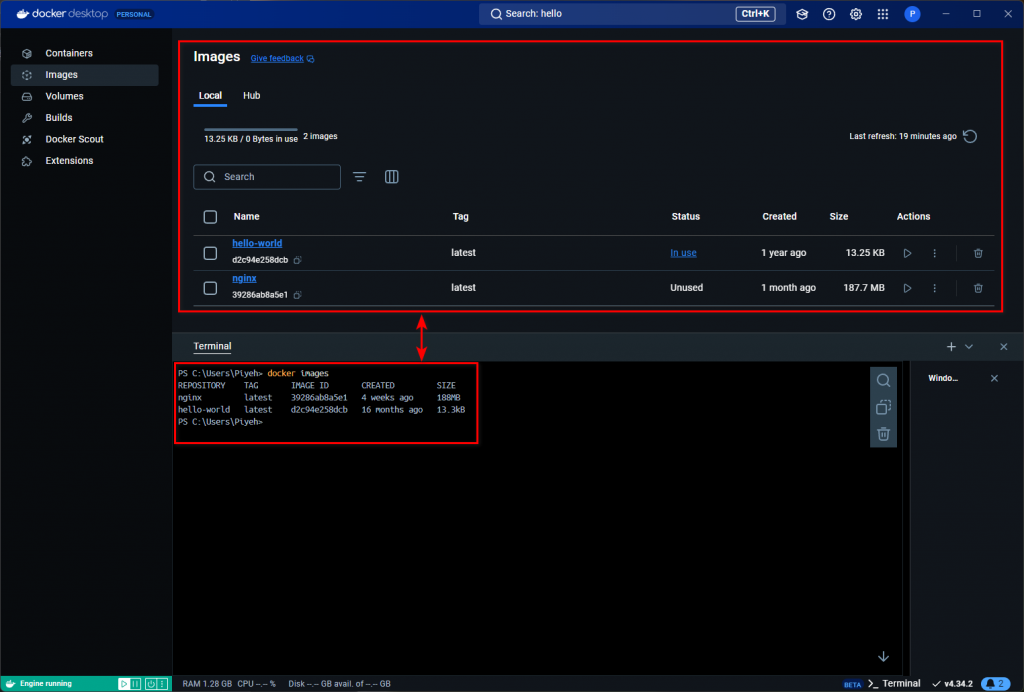This screenshot has width=1024, height=692.
Task: Clear terminal with the trash icon
Action: click(883, 434)
